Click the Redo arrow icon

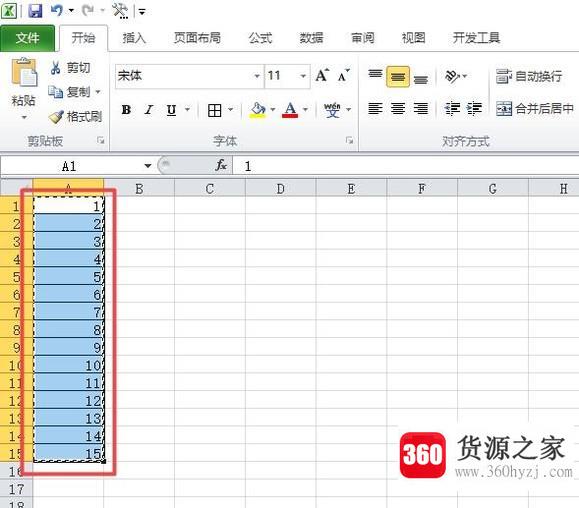point(88,10)
